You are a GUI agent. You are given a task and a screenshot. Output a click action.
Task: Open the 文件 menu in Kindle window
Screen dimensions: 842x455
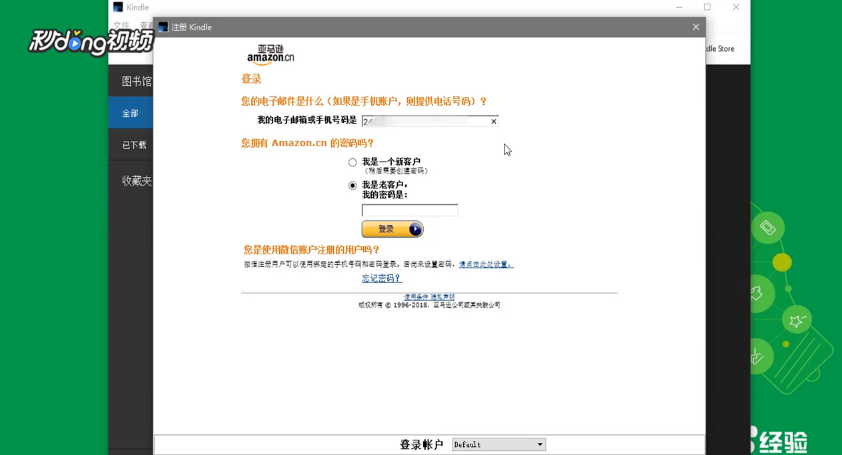click(121, 25)
